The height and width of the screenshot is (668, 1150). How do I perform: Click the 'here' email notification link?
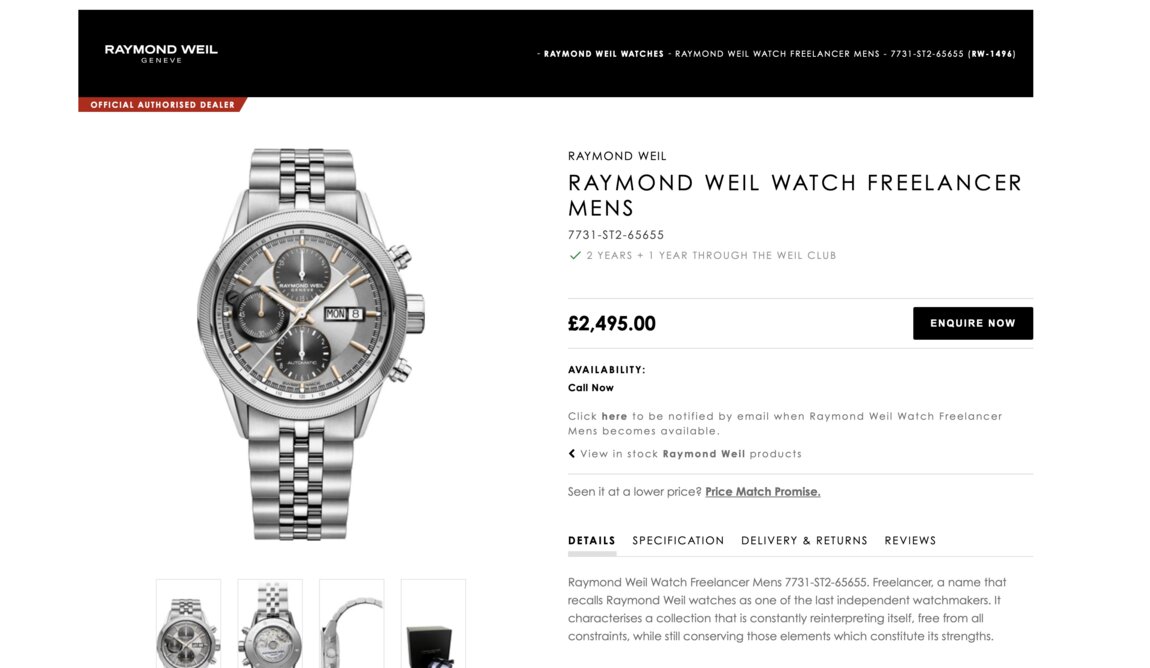[615, 416]
